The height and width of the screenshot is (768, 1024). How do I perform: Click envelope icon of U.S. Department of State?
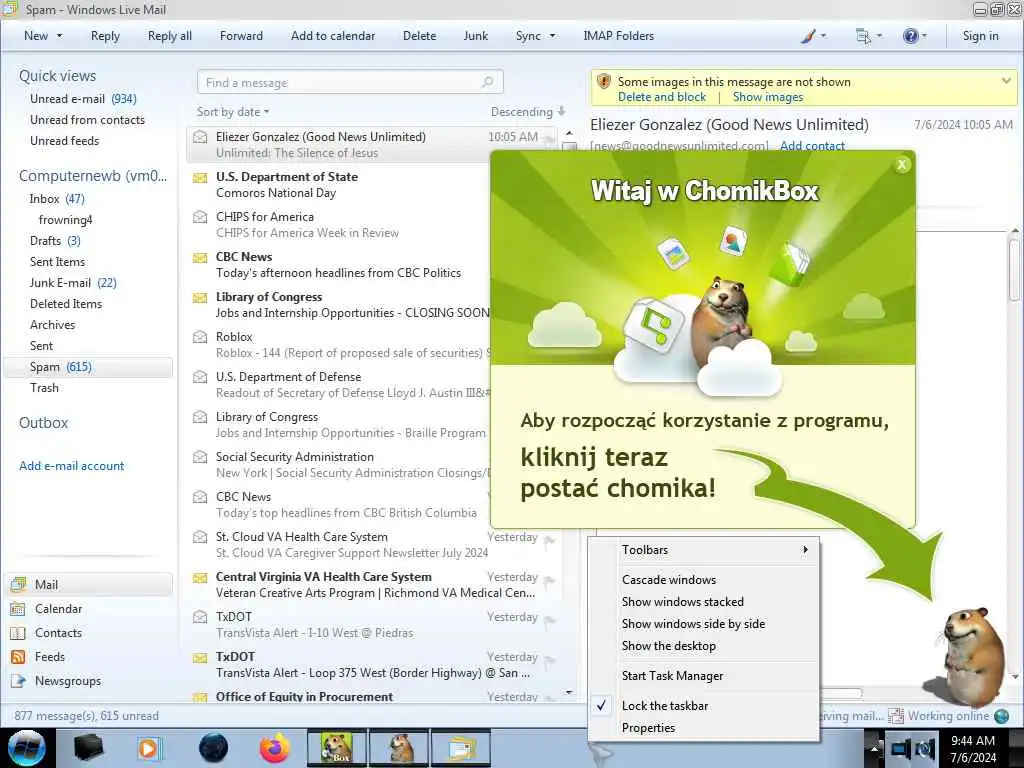point(200,178)
